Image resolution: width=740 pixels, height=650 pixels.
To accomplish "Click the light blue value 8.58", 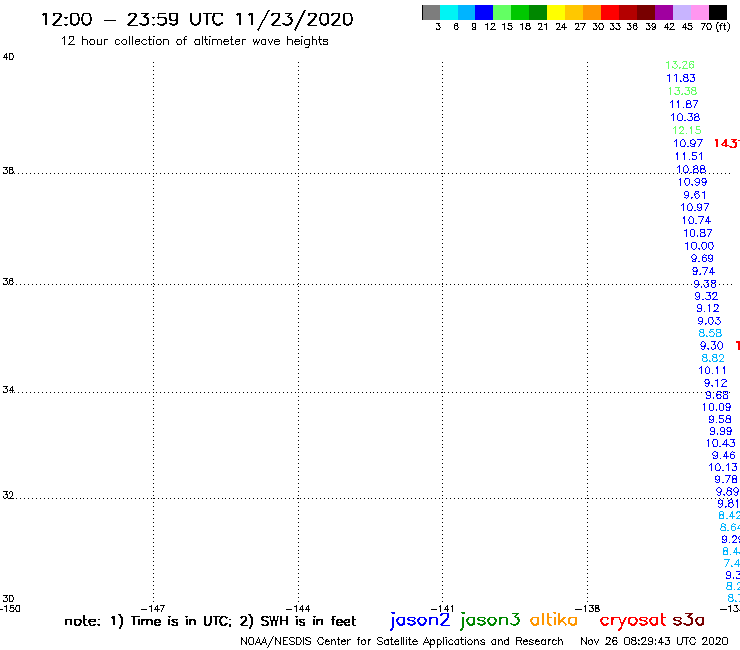I will (x=710, y=333).
